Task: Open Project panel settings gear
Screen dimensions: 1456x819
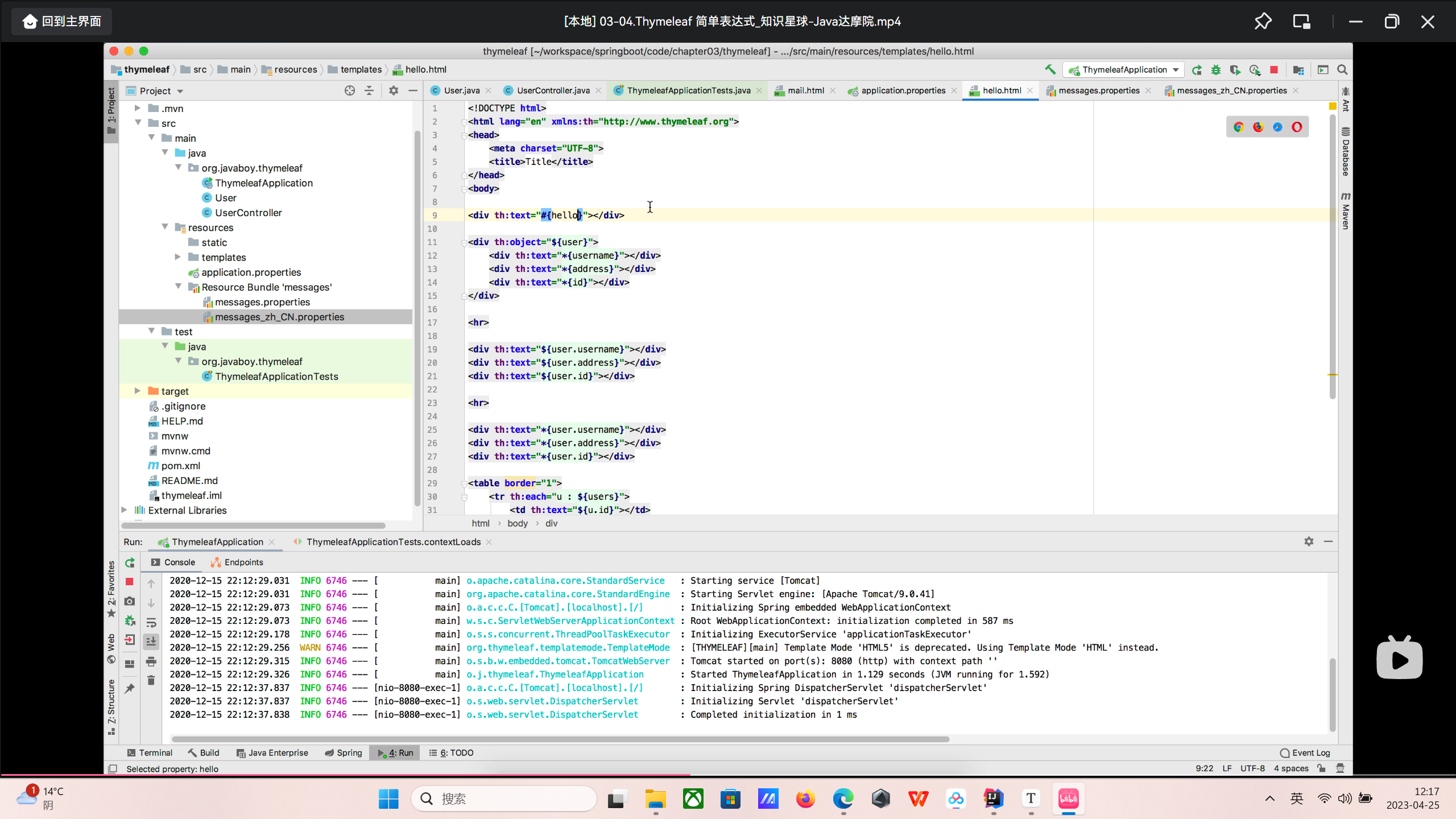Action: [394, 90]
